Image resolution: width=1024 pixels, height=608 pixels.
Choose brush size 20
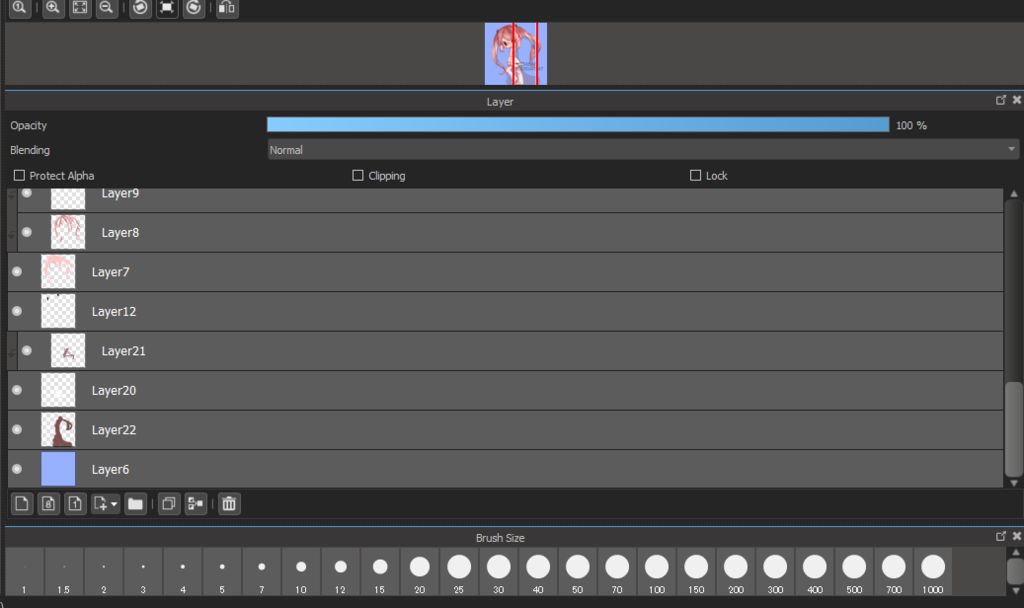(419, 571)
